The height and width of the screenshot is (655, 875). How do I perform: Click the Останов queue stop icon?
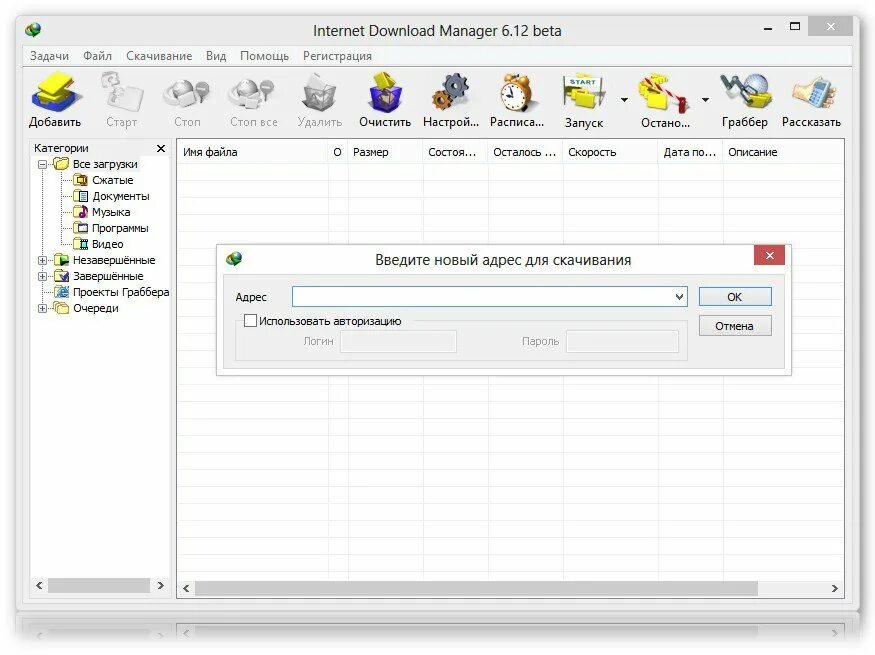(x=664, y=93)
